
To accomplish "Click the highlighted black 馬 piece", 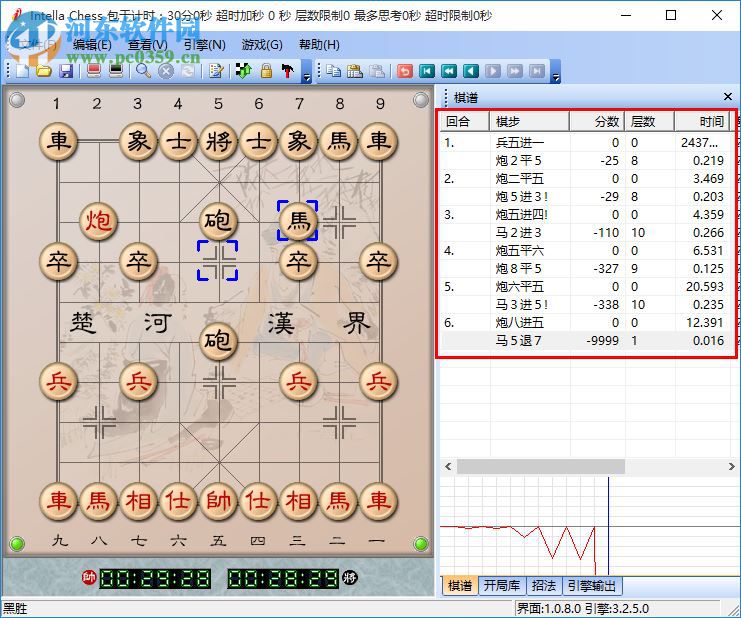I will pyautogui.click(x=298, y=221).
